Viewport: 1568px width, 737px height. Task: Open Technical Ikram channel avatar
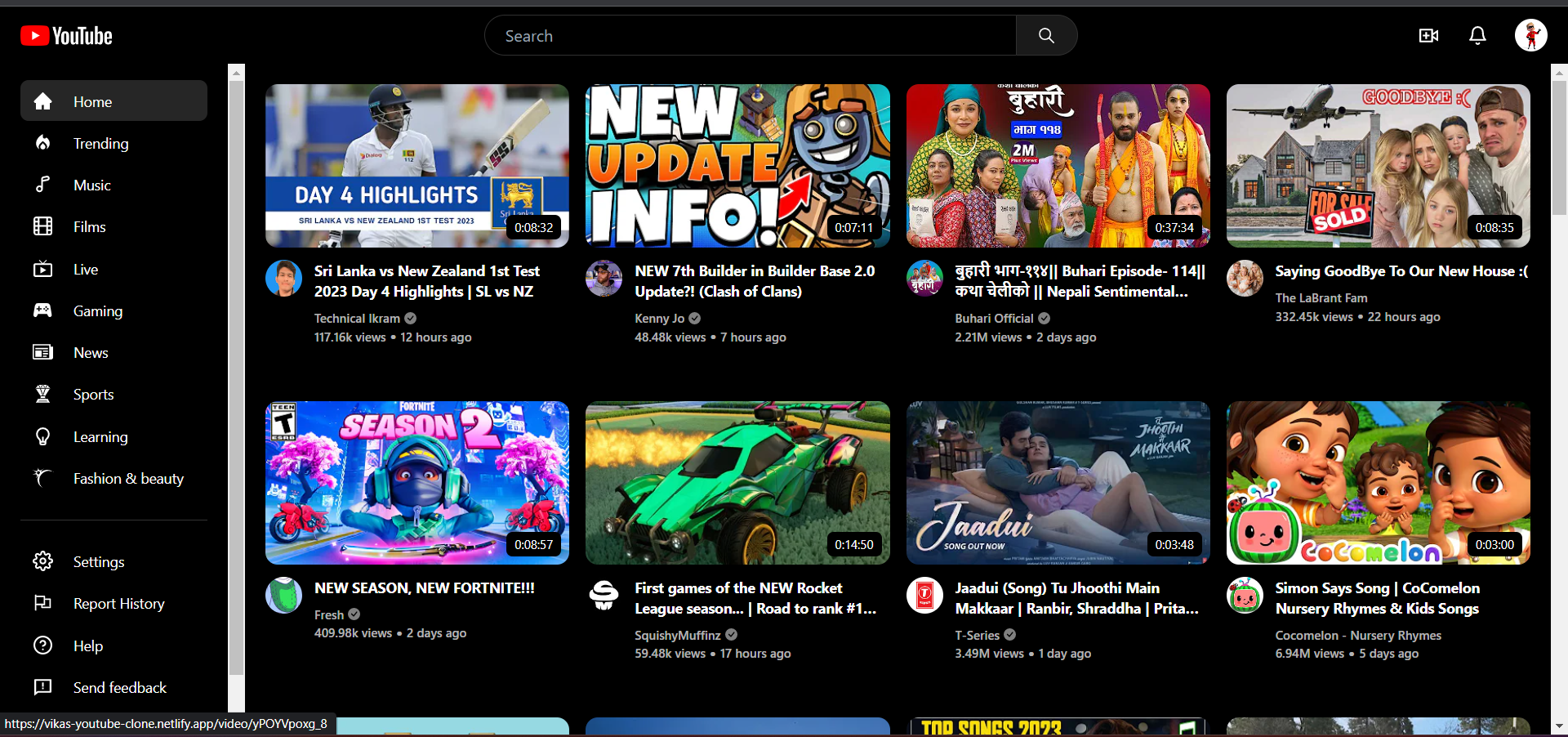coord(283,279)
